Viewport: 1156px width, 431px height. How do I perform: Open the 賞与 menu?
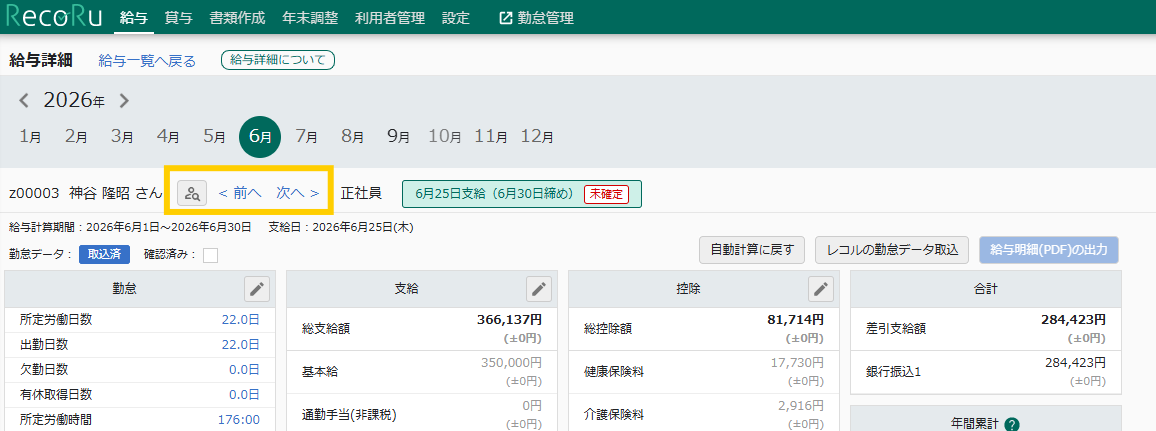pyautogui.click(x=178, y=18)
